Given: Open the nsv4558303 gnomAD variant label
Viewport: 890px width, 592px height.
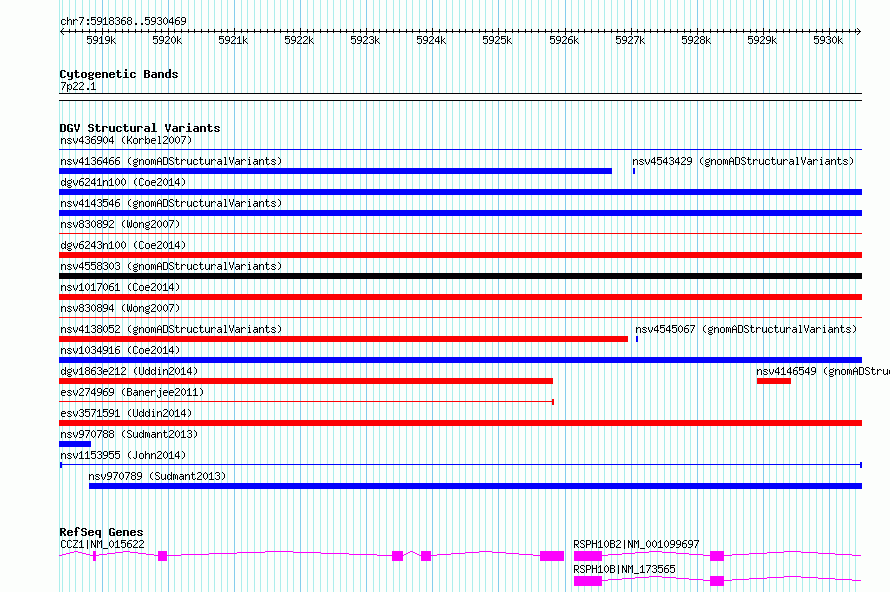Looking at the screenshot, I should click(171, 266).
